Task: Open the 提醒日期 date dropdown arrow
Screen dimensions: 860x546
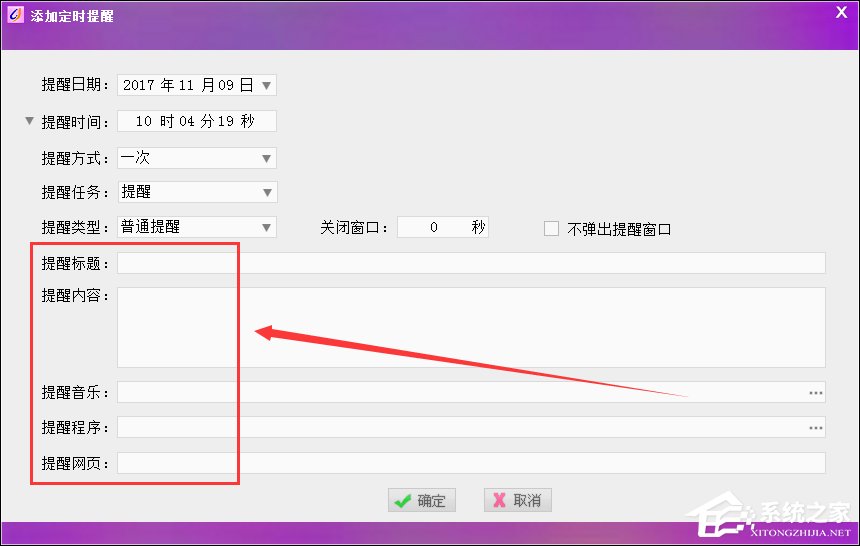Action: (267, 86)
